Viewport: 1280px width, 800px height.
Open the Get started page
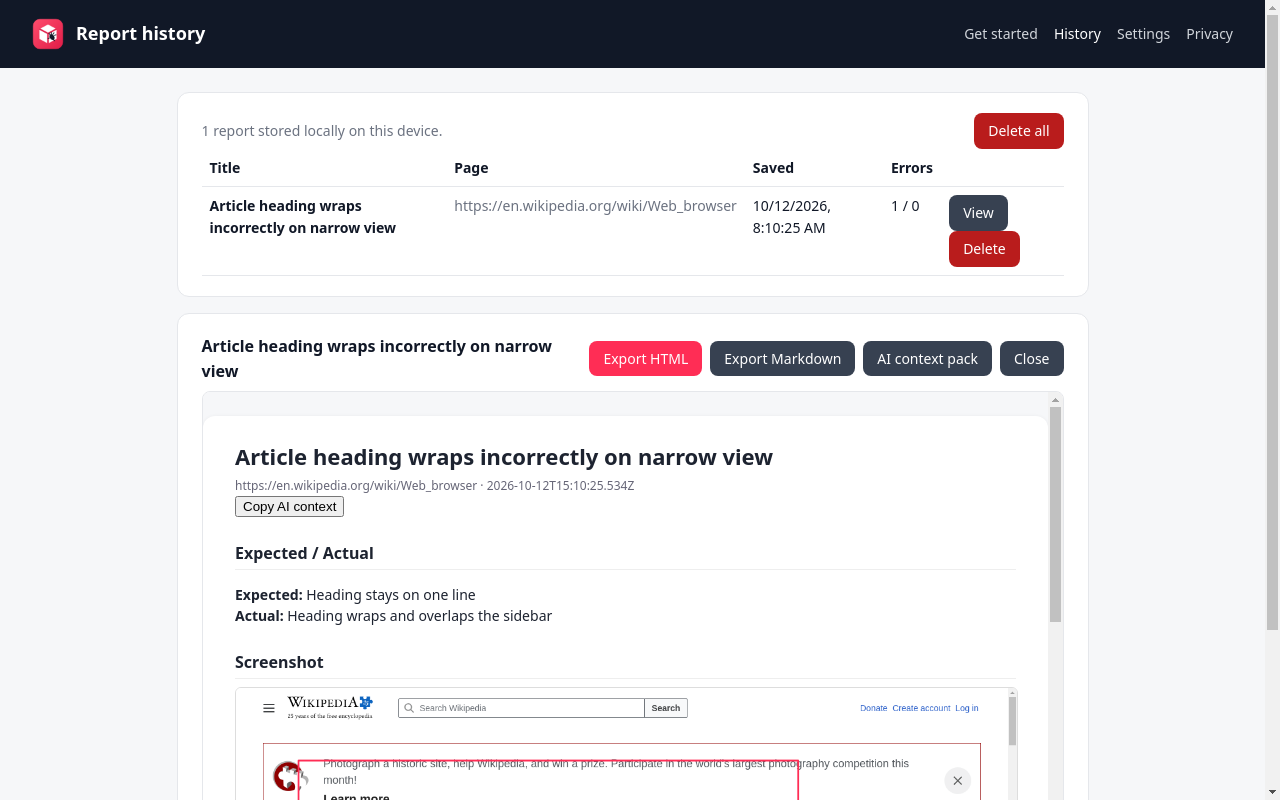[x=1001, y=34]
